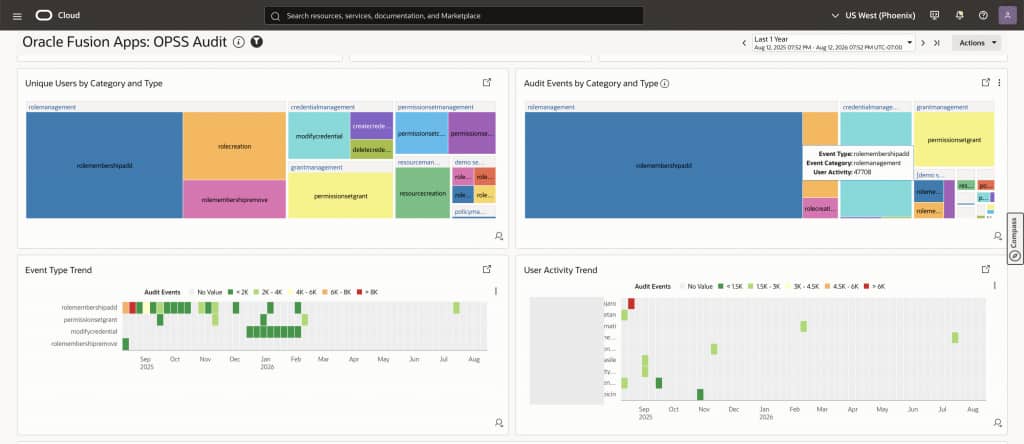Click grantmanagement header in Unique Users treemap

coord(316,167)
